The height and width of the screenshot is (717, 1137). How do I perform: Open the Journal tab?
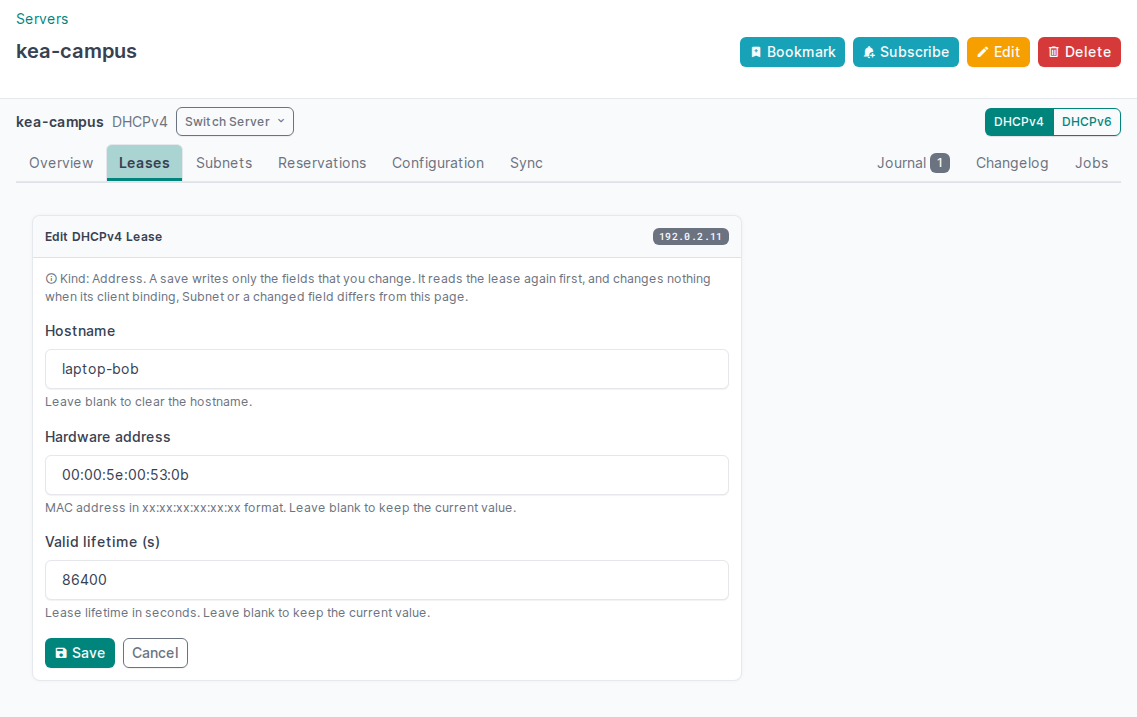point(913,163)
